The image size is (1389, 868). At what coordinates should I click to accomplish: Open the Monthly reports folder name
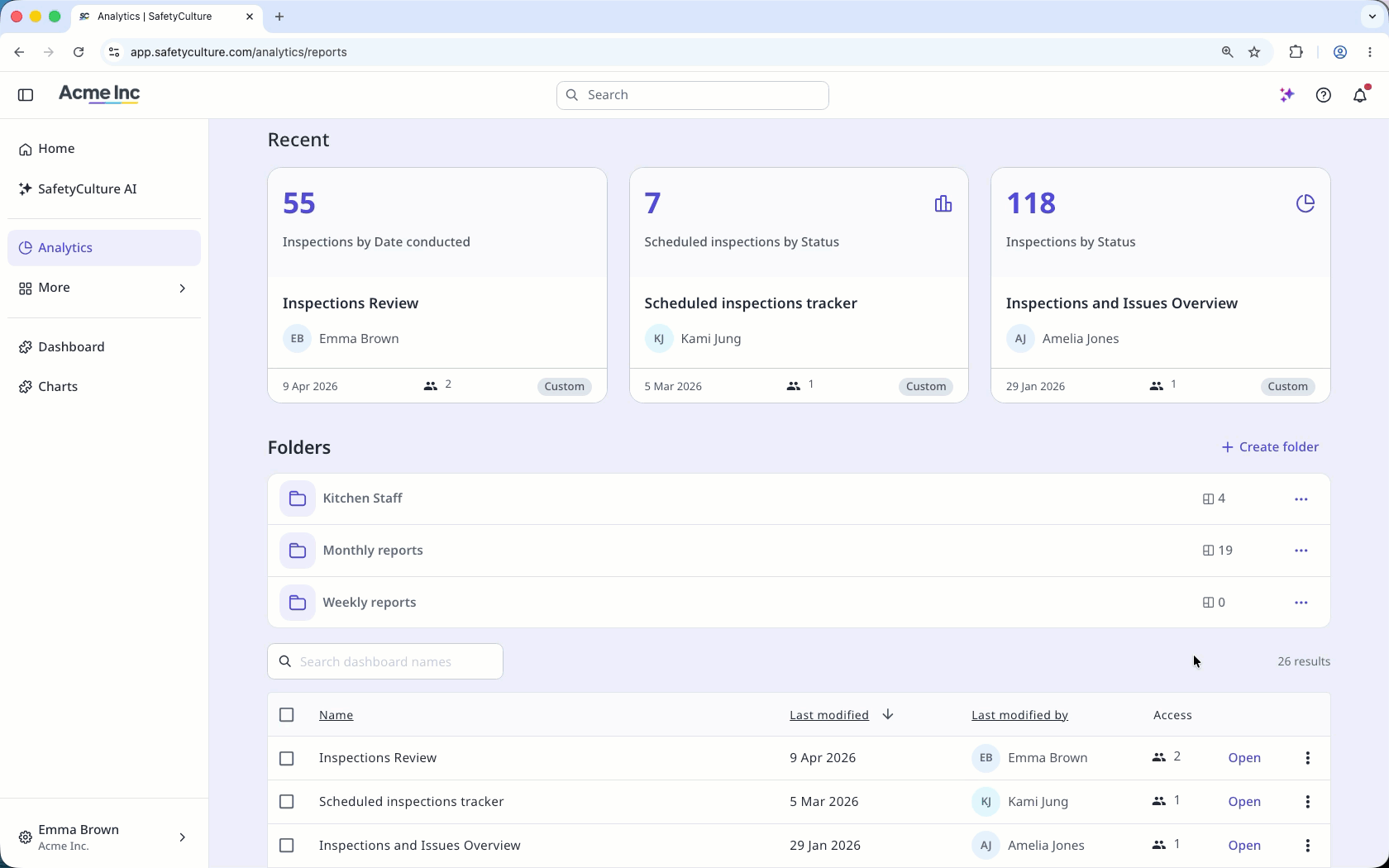tap(373, 551)
